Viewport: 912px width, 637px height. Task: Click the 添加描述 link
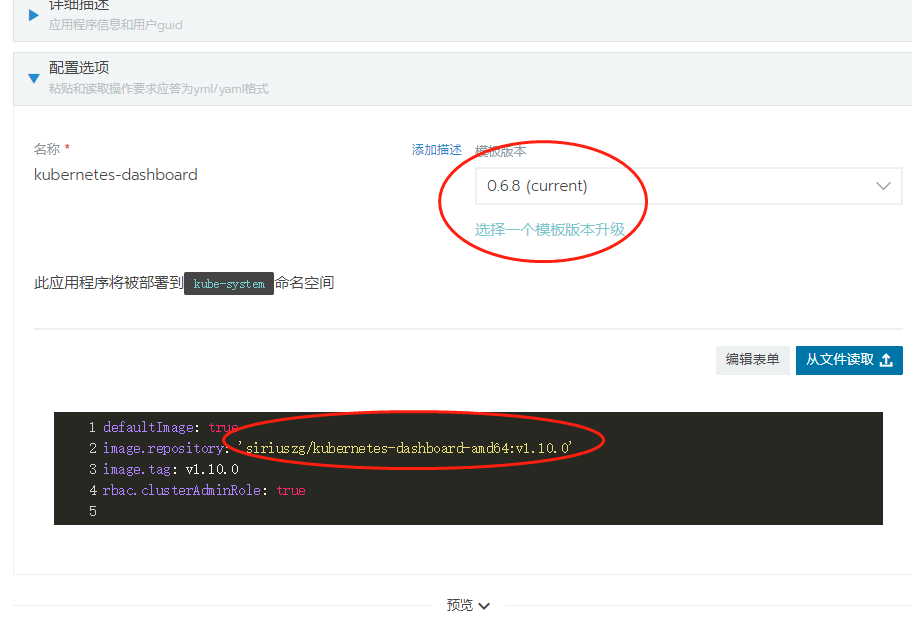(435, 149)
